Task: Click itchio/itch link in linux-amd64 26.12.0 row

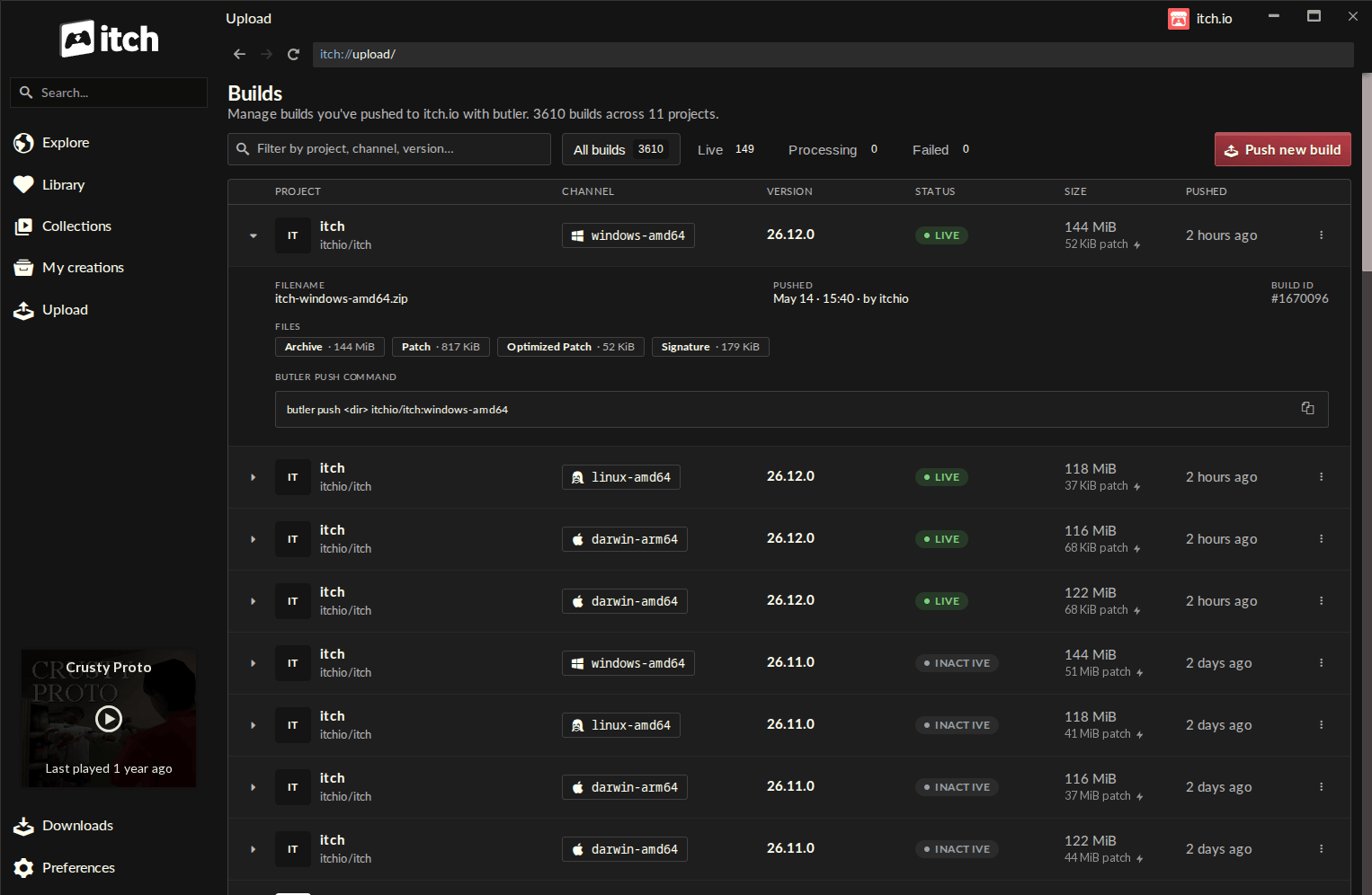Action: tap(345, 487)
